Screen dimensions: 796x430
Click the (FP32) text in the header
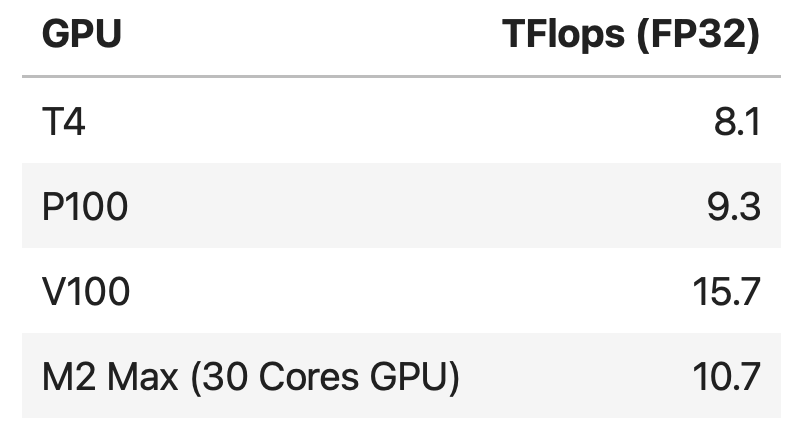point(700,36)
